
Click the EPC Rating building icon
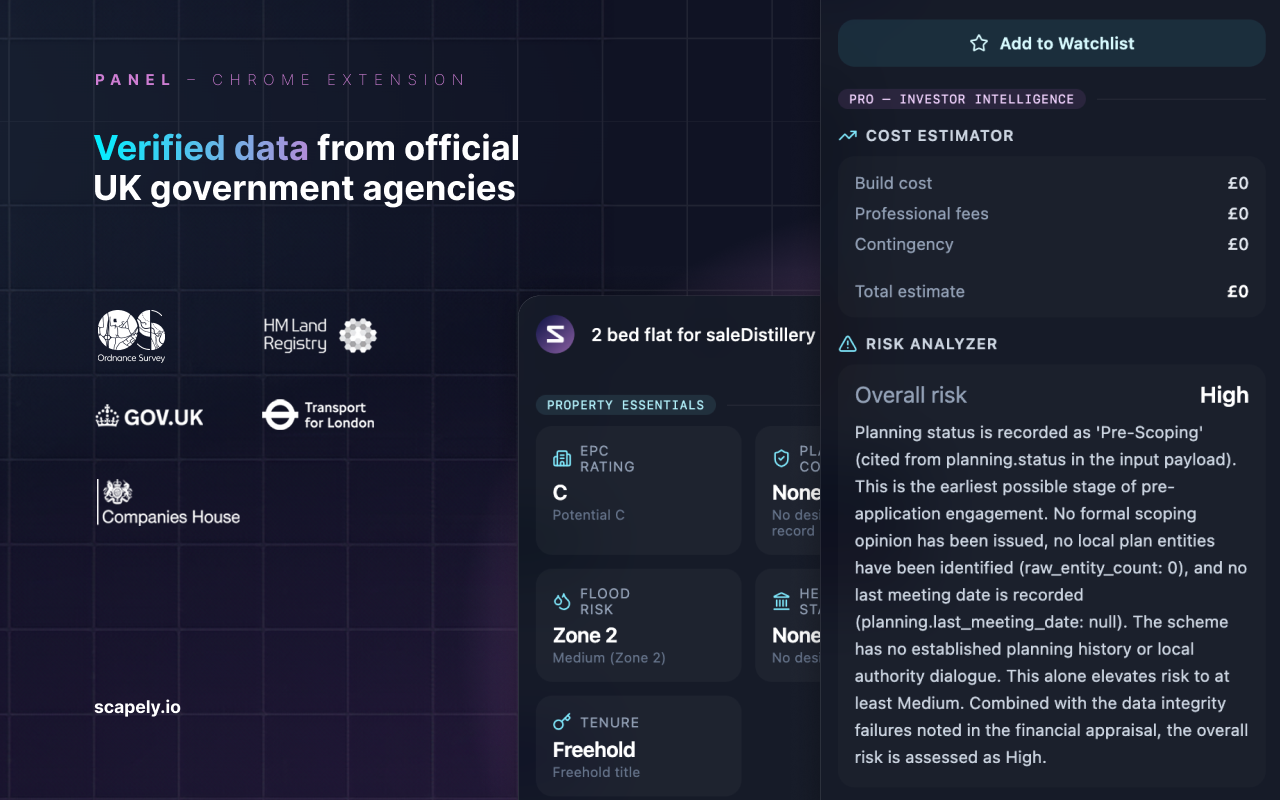[562, 459]
